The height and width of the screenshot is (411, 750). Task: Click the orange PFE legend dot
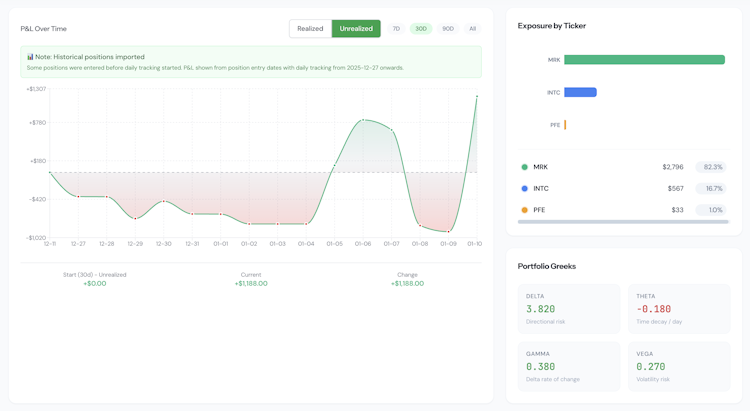524,210
